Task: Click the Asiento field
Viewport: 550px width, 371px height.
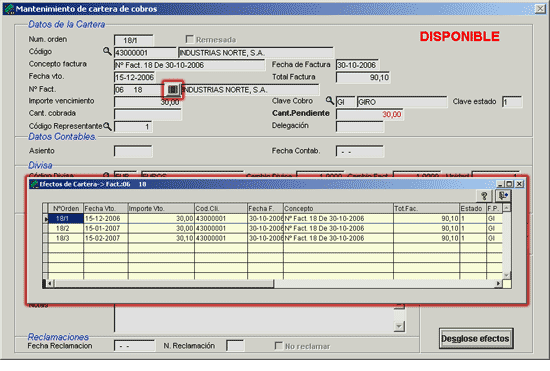Action: tap(133, 151)
